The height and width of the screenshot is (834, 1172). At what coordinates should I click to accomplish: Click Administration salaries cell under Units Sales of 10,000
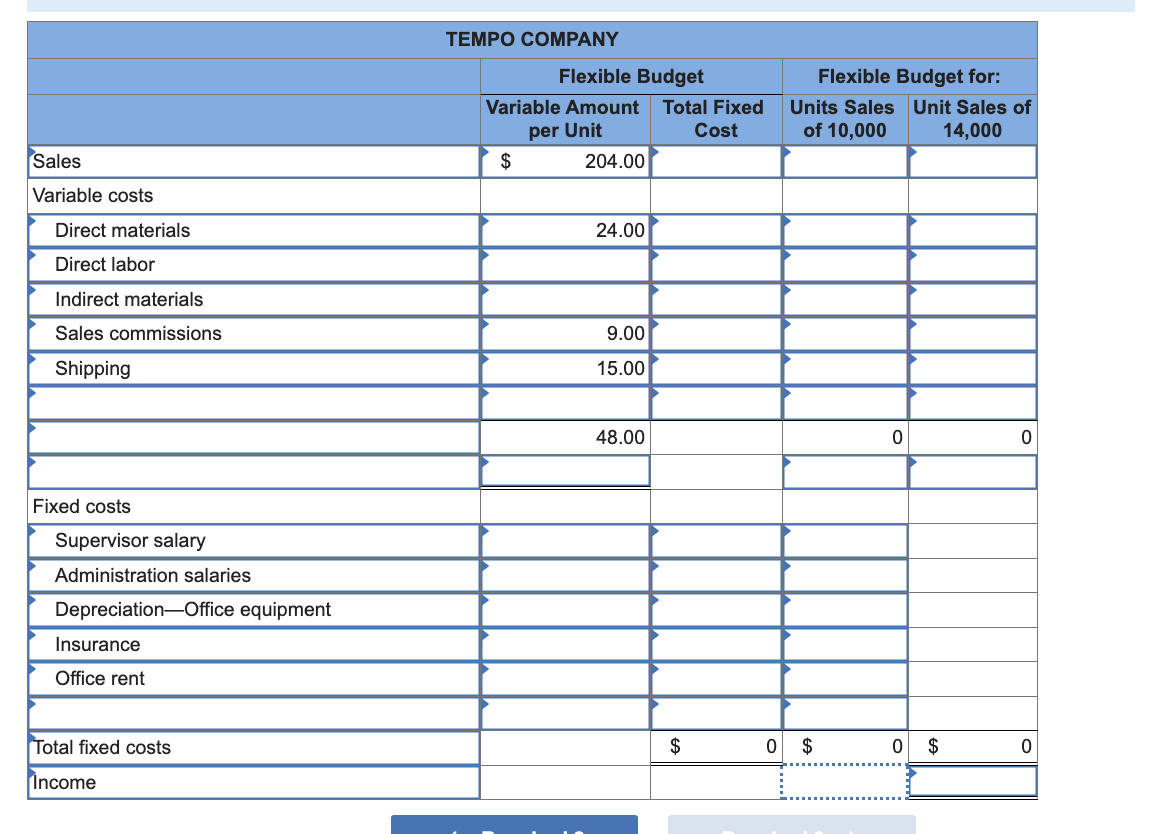coord(845,575)
